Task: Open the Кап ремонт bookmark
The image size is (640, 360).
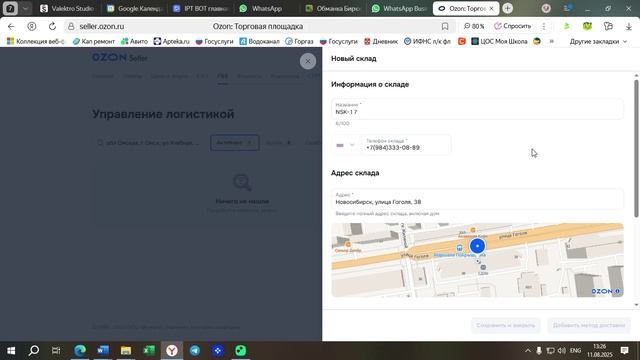Action: click(x=93, y=41)
